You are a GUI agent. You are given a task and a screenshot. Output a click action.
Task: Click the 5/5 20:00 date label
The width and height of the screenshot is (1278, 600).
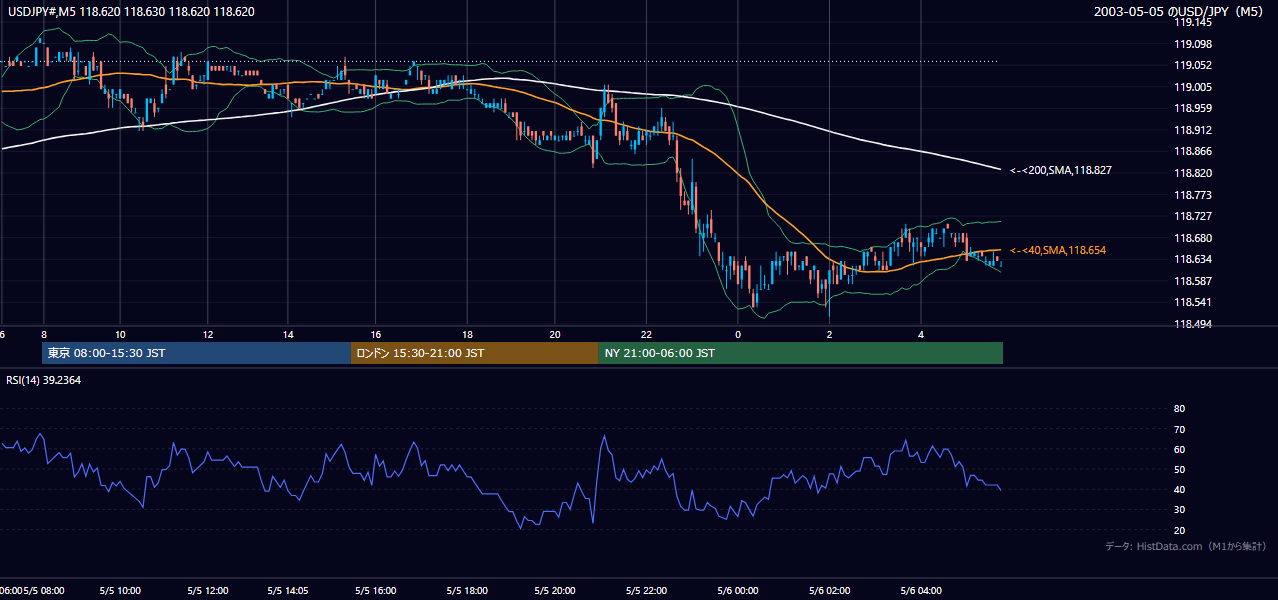tap(555, 591)
